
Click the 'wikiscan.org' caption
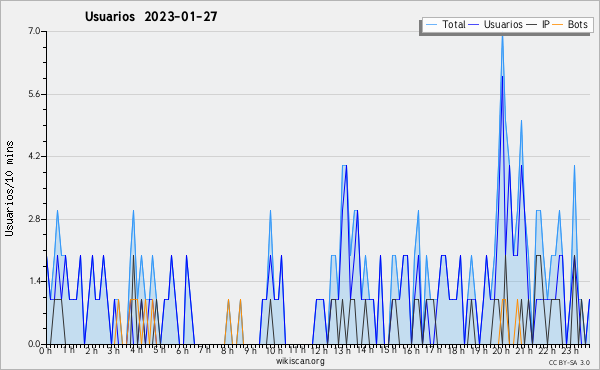300,361
